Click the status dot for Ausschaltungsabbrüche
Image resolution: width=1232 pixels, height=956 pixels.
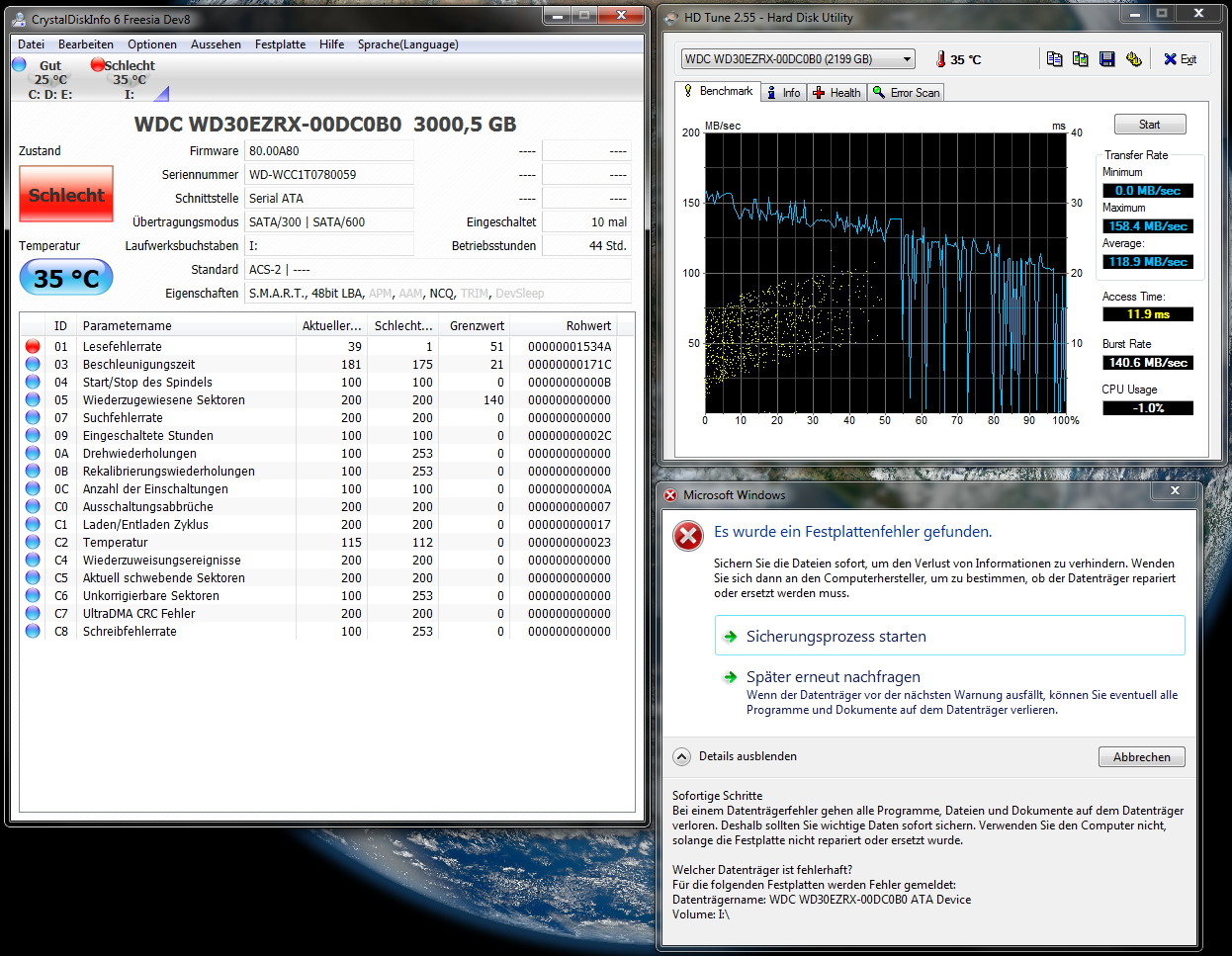[33, 507]
